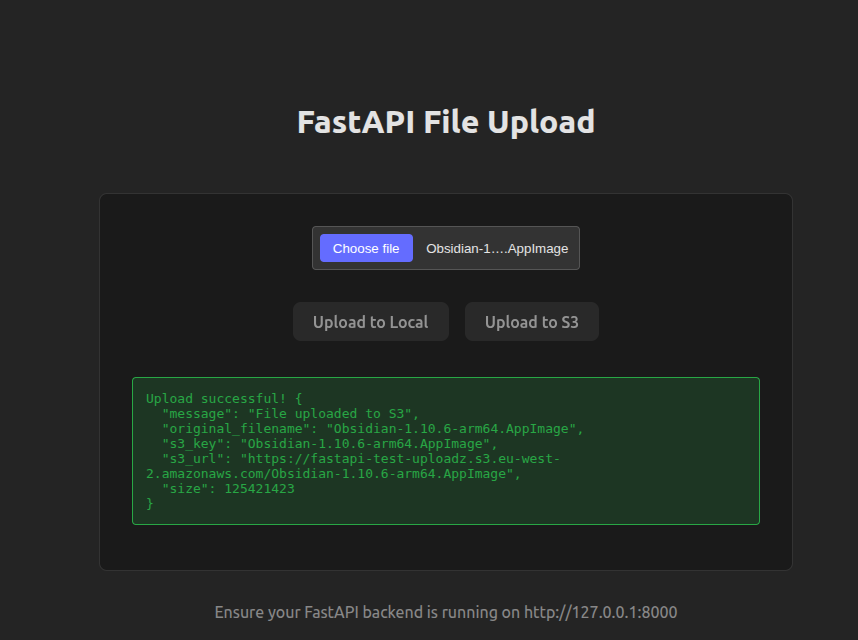Click the FastAPI File Upload heading

[x=445, y=122]
